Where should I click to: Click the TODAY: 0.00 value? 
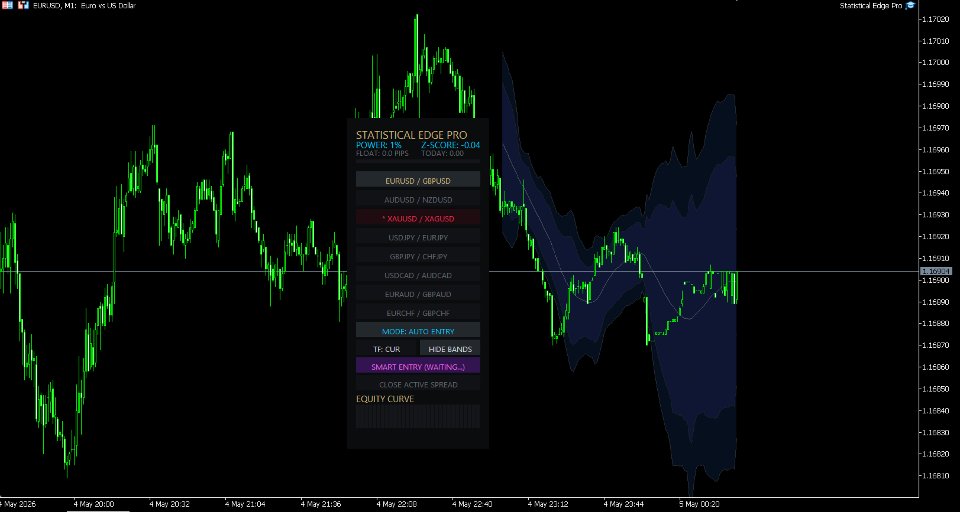[x=442, y=154]
